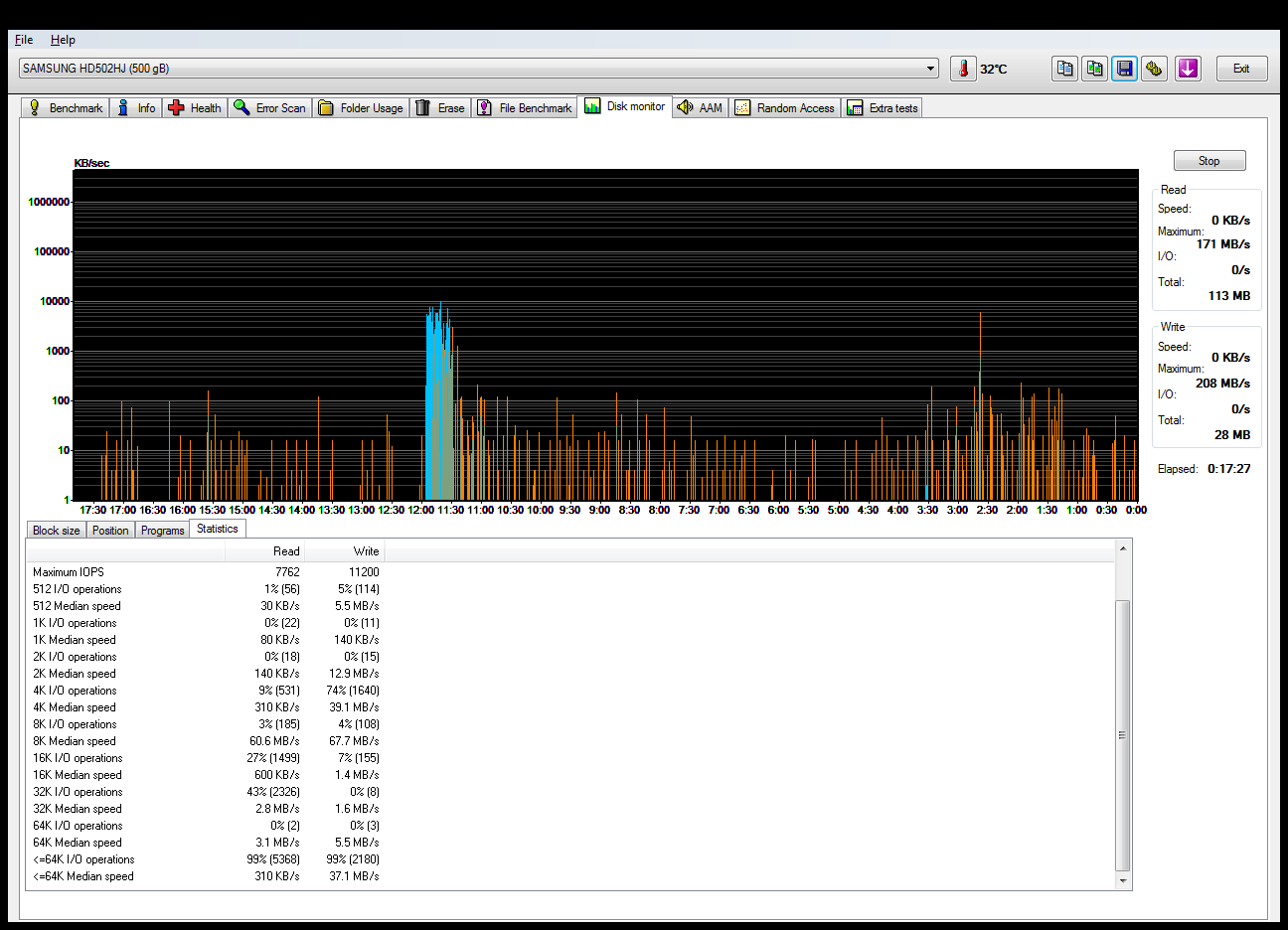Click the 28 MB write total value
The height and width of the screenshot is (930, 1288).
point(1232,435)
